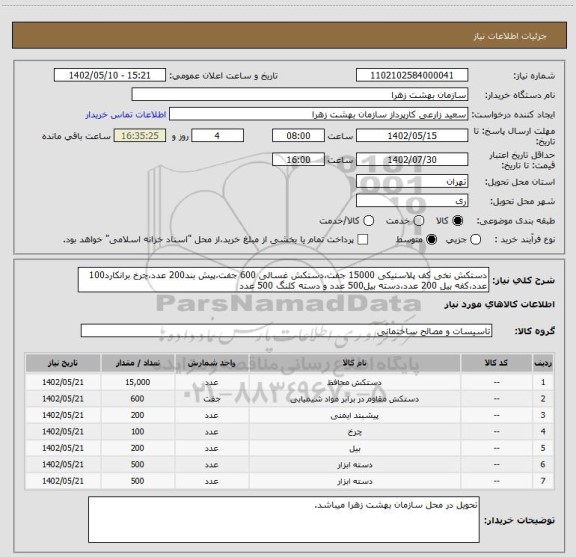Click the تهران province field
Viewport: 576px width, 557px height.
(x=412, y=182)
